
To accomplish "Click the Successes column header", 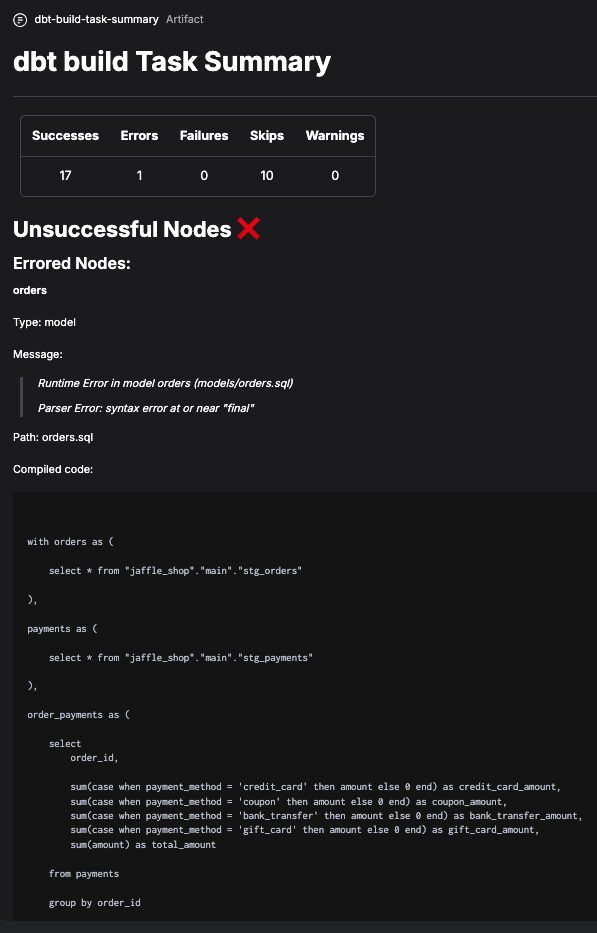I will (x=65, y=136).
